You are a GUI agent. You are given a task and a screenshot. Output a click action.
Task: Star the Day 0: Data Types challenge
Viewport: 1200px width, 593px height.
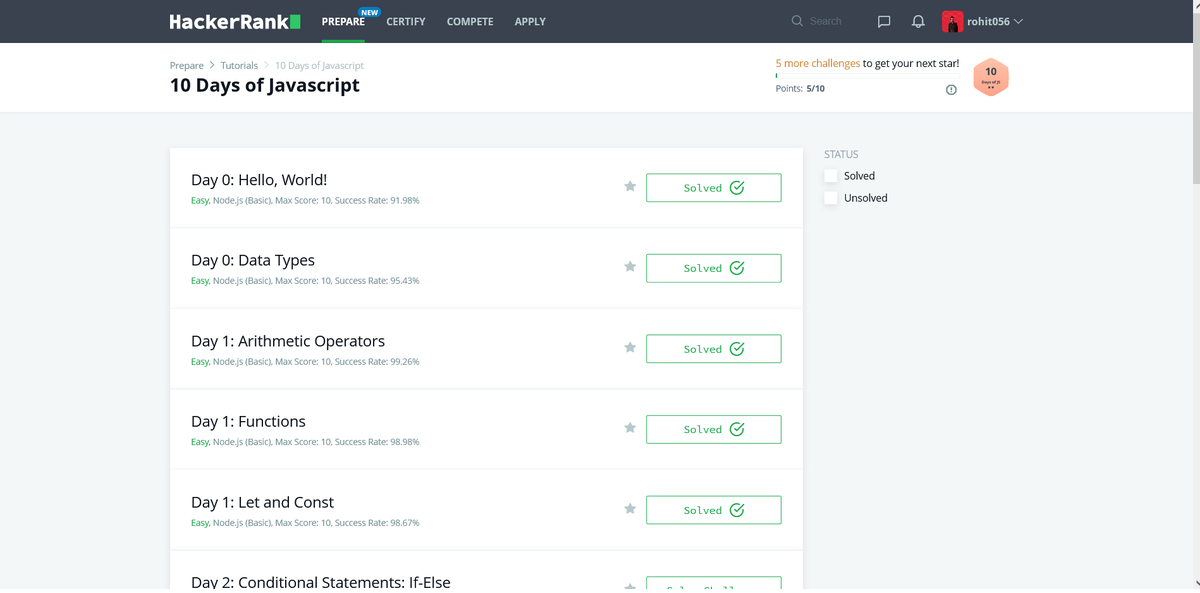630,267
